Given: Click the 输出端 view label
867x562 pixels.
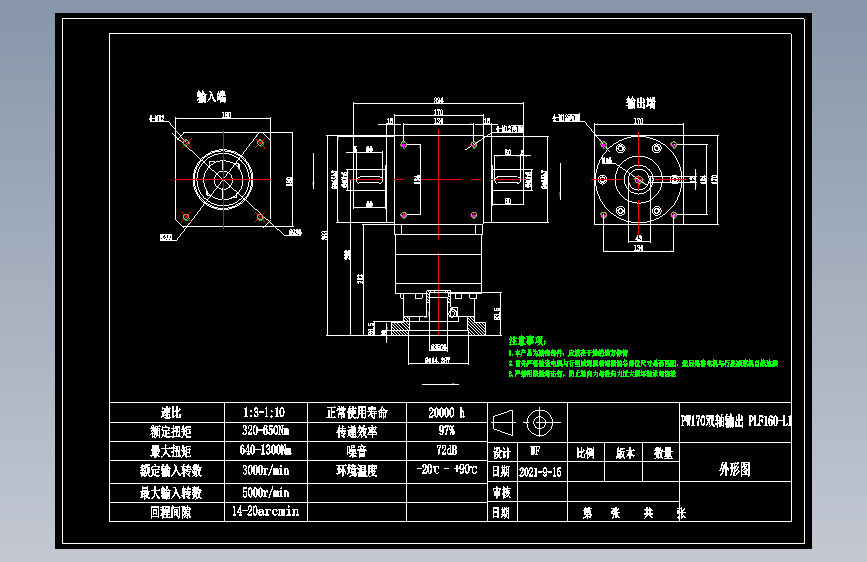Looking at the screenshot, I should (640, 102).
